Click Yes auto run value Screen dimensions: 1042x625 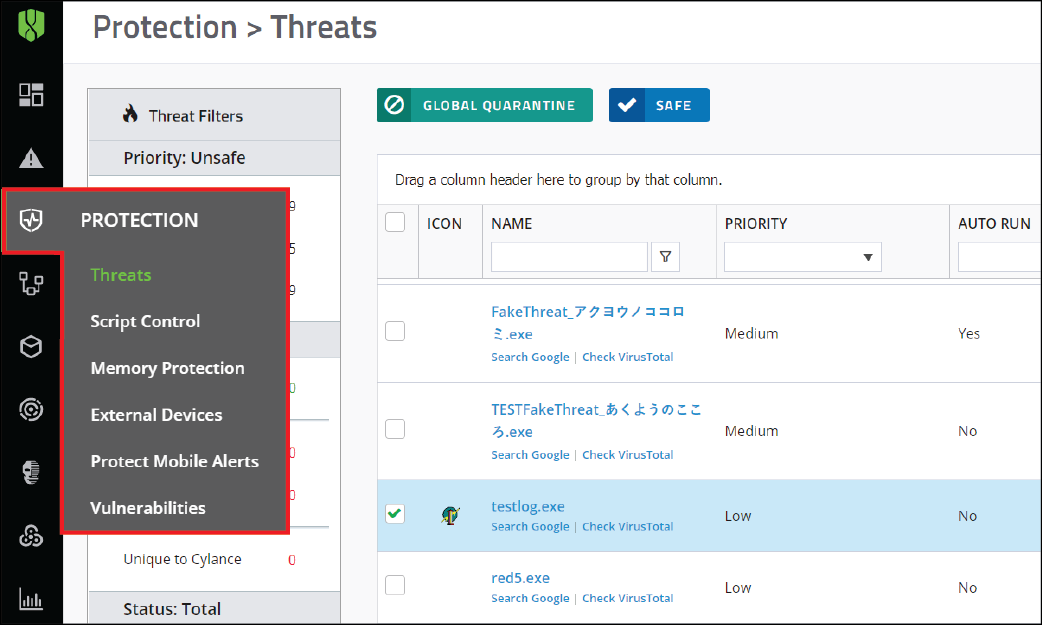(969, 334)
